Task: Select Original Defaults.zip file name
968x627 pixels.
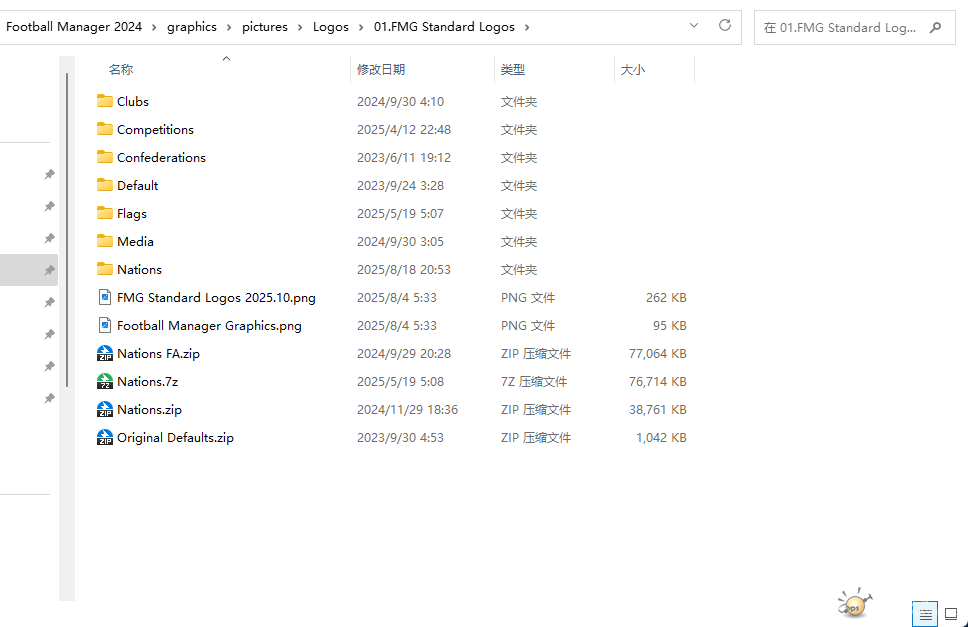Action: [x=175, y=438]
